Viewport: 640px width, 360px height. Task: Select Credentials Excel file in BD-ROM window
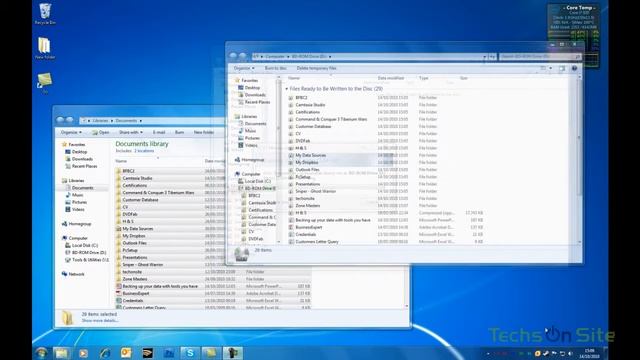tap(386, 235)
